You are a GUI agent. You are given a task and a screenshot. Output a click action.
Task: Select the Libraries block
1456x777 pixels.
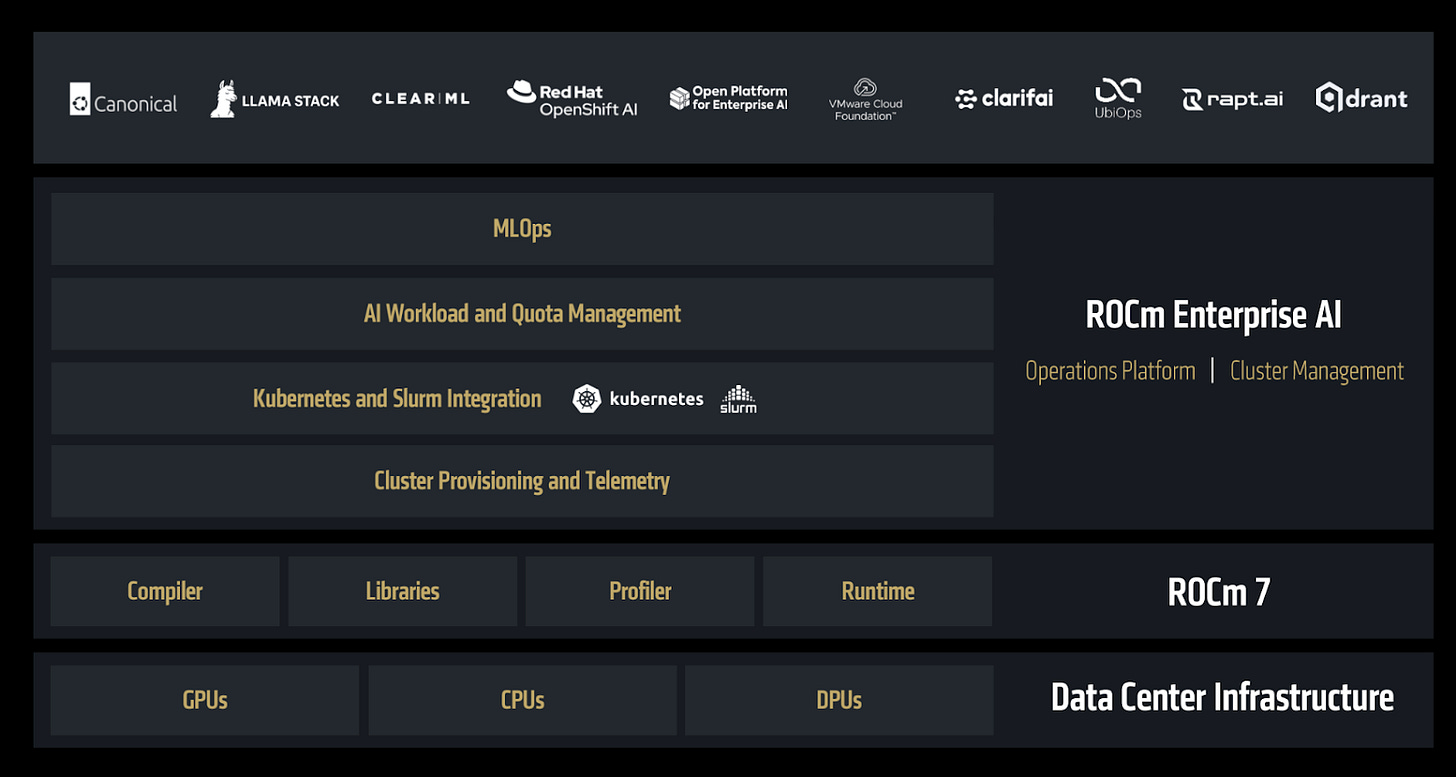402,591
